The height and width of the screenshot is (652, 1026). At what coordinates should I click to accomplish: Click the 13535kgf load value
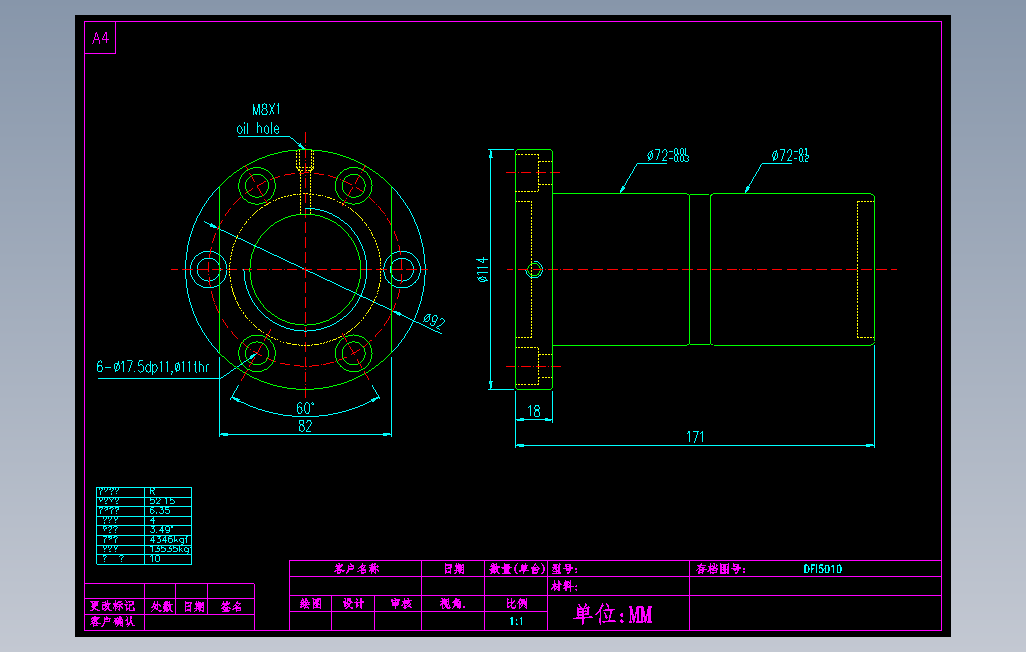169,549
